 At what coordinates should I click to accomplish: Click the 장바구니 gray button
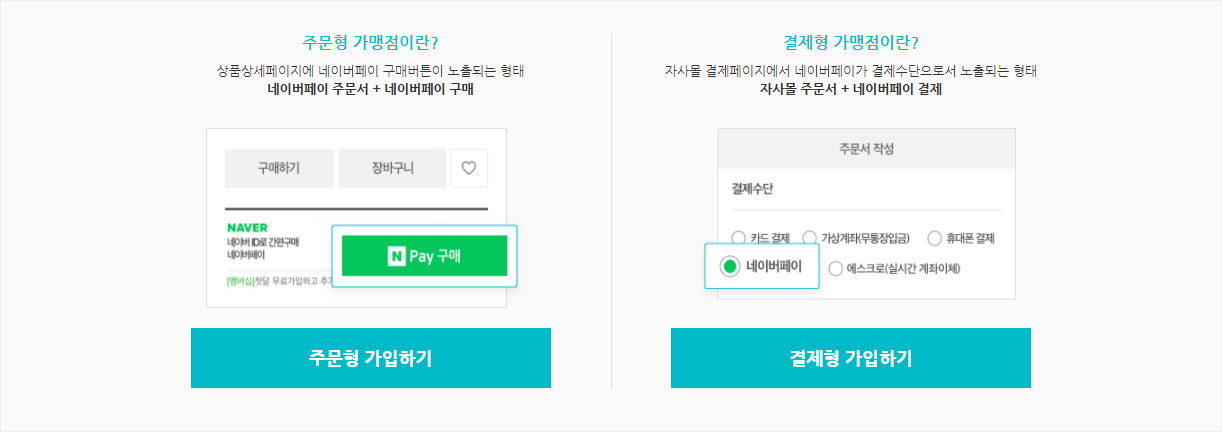[391, 168]
